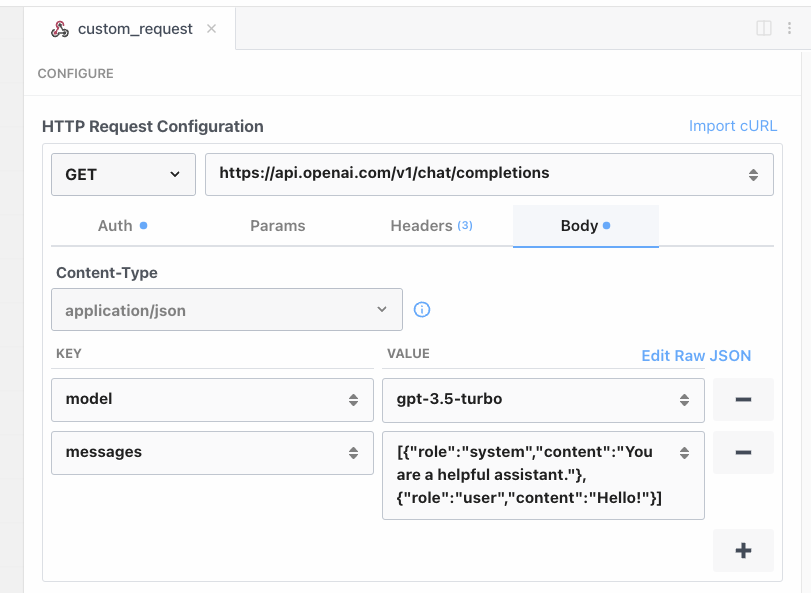Click the URL field up-down arrows
The width and height of the screenshot is (811, 593).
[753, 175]
